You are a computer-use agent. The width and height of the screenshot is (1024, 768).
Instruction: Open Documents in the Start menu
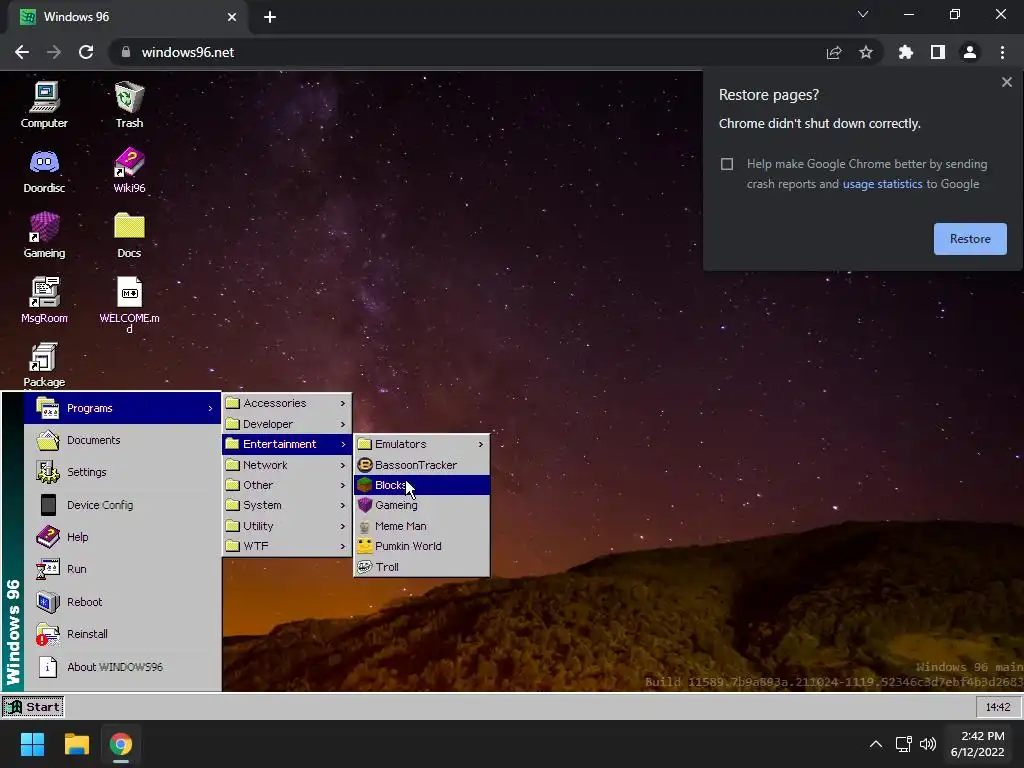point(123,440)
